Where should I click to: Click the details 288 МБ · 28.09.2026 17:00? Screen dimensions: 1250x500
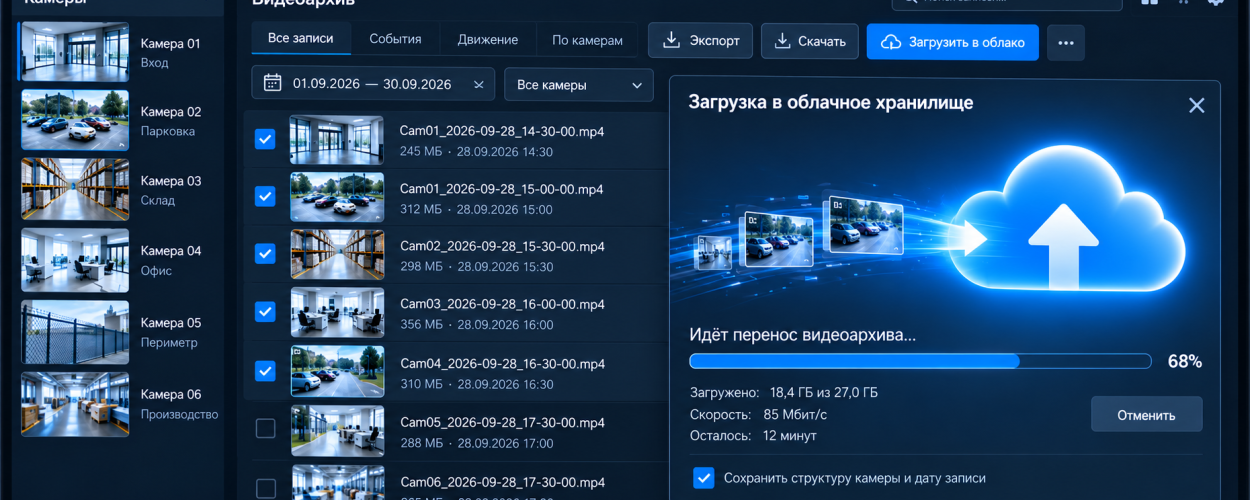coord(476,443)
